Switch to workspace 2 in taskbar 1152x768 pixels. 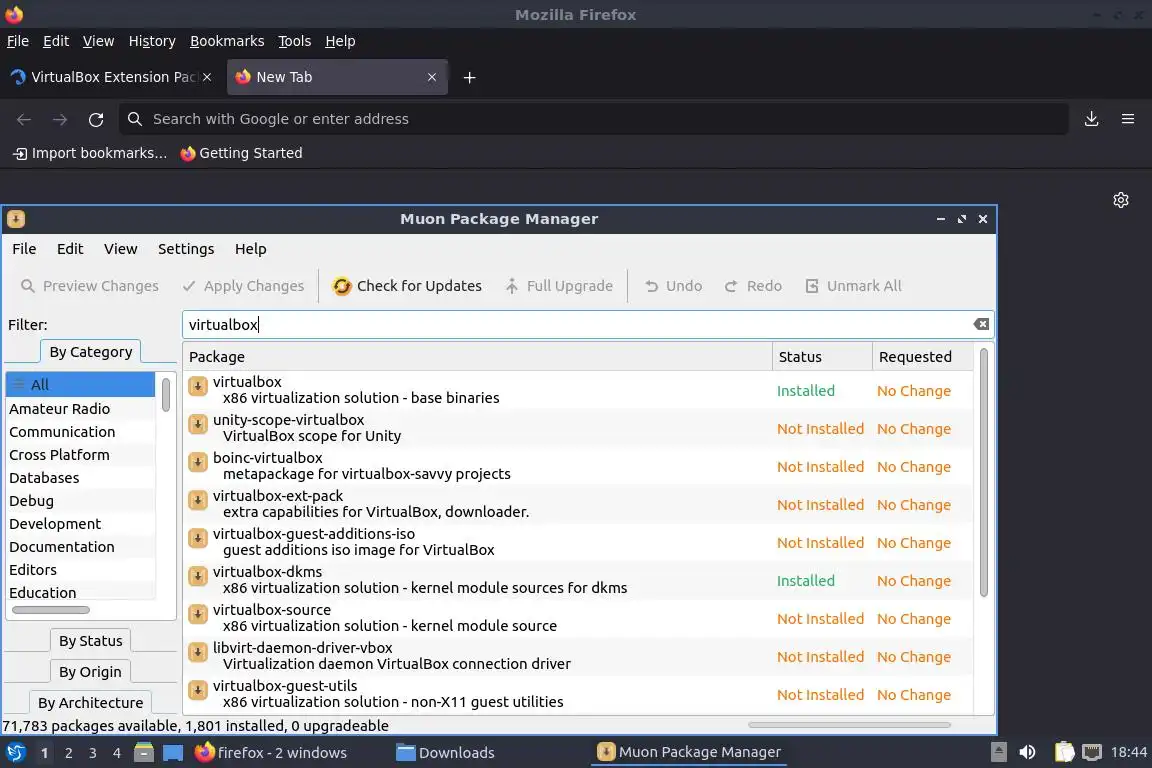(68, 753)
